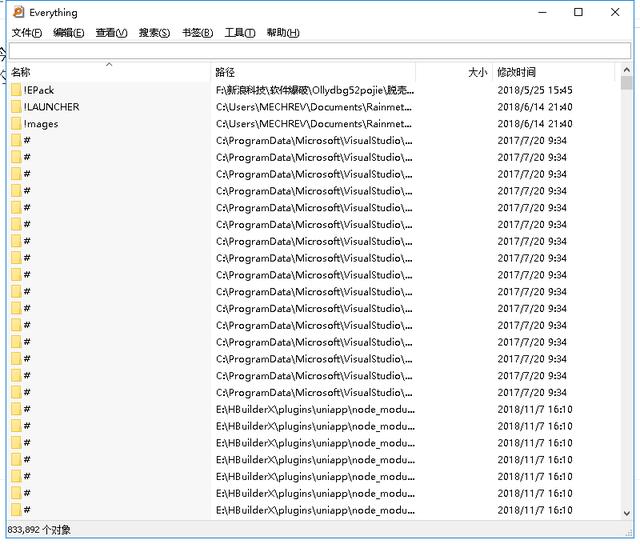Select the !EPack folder icon
Image resolution: width=640 pixels, height=544 pixels.
pos(16,90)
